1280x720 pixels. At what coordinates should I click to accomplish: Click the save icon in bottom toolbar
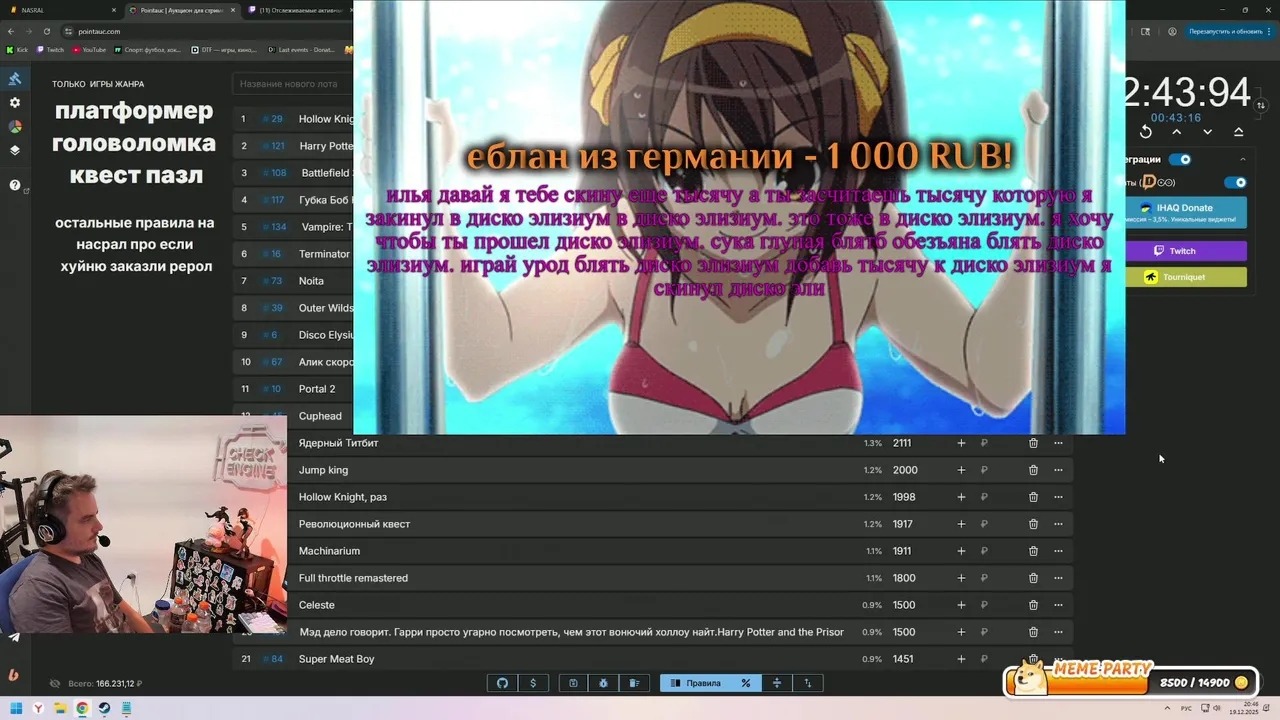tap(573, 683)
